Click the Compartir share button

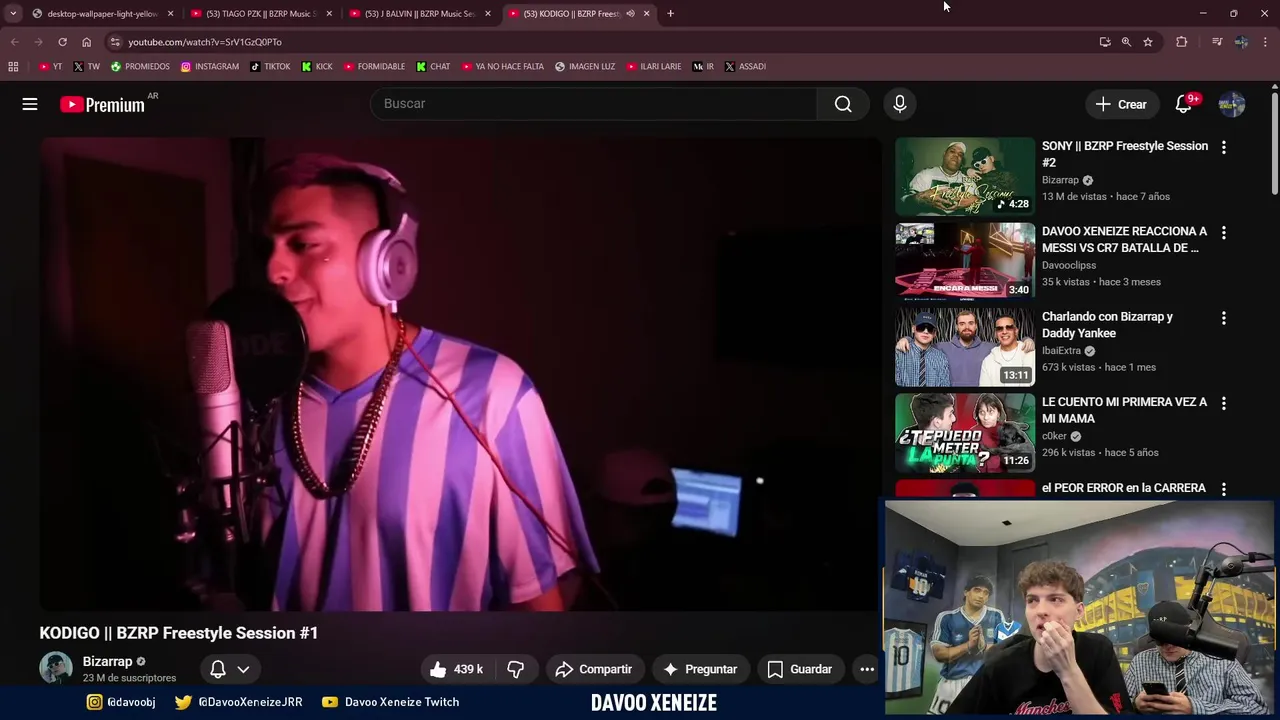tap(594, 669)
